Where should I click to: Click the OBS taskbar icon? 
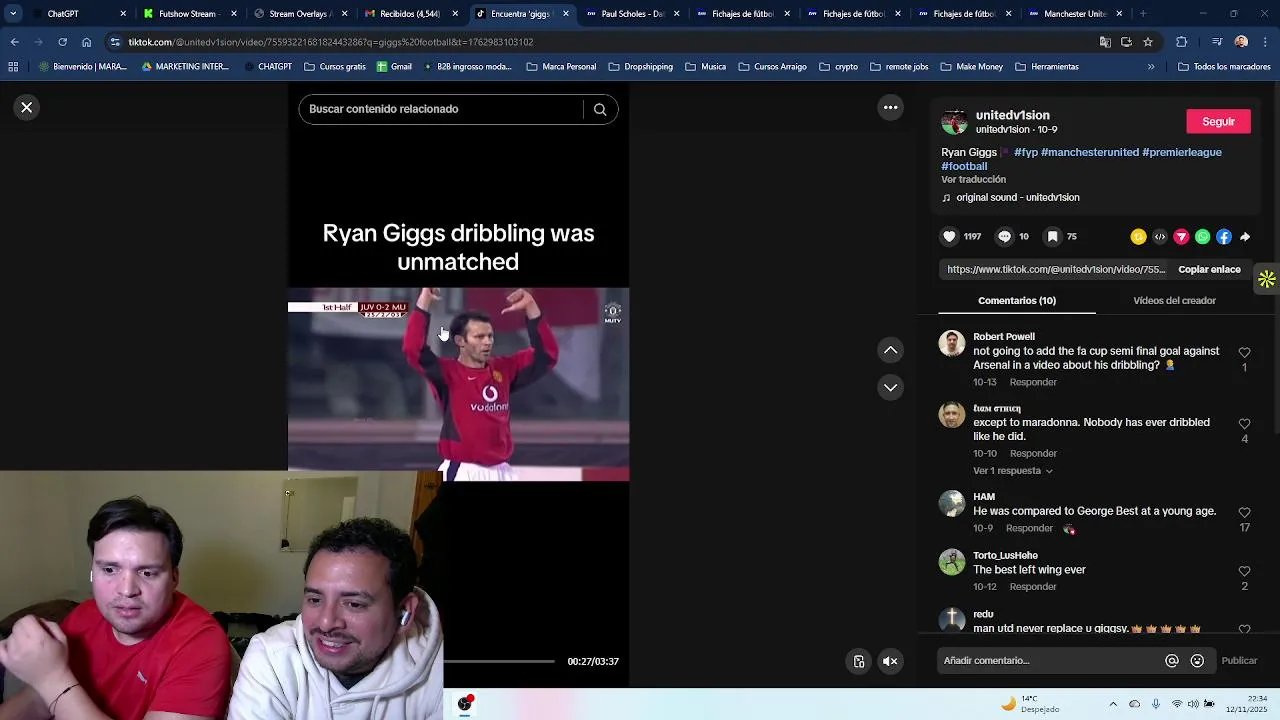[x=465, y=704]
